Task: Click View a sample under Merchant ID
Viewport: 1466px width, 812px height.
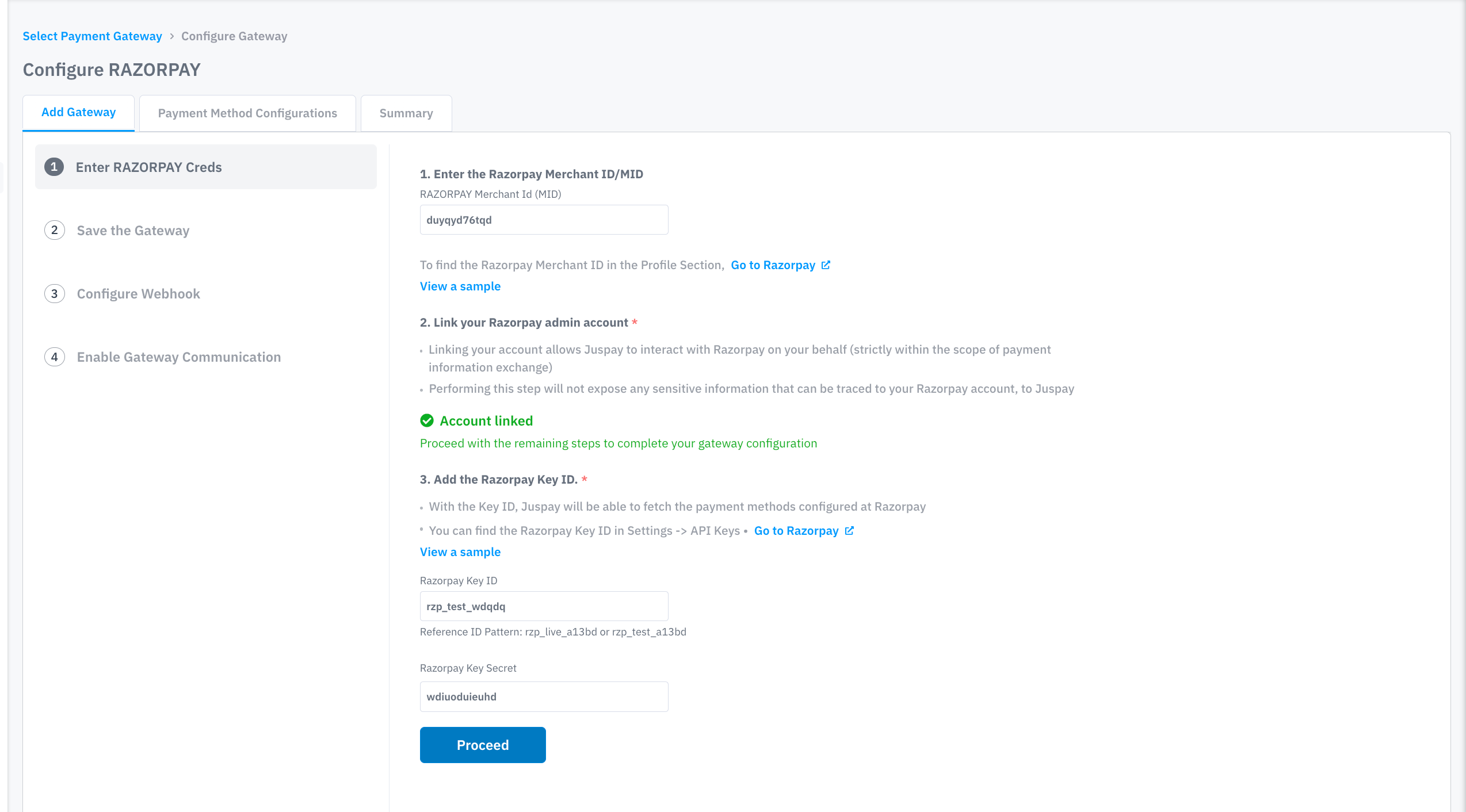Action: [x=460, y=286]
